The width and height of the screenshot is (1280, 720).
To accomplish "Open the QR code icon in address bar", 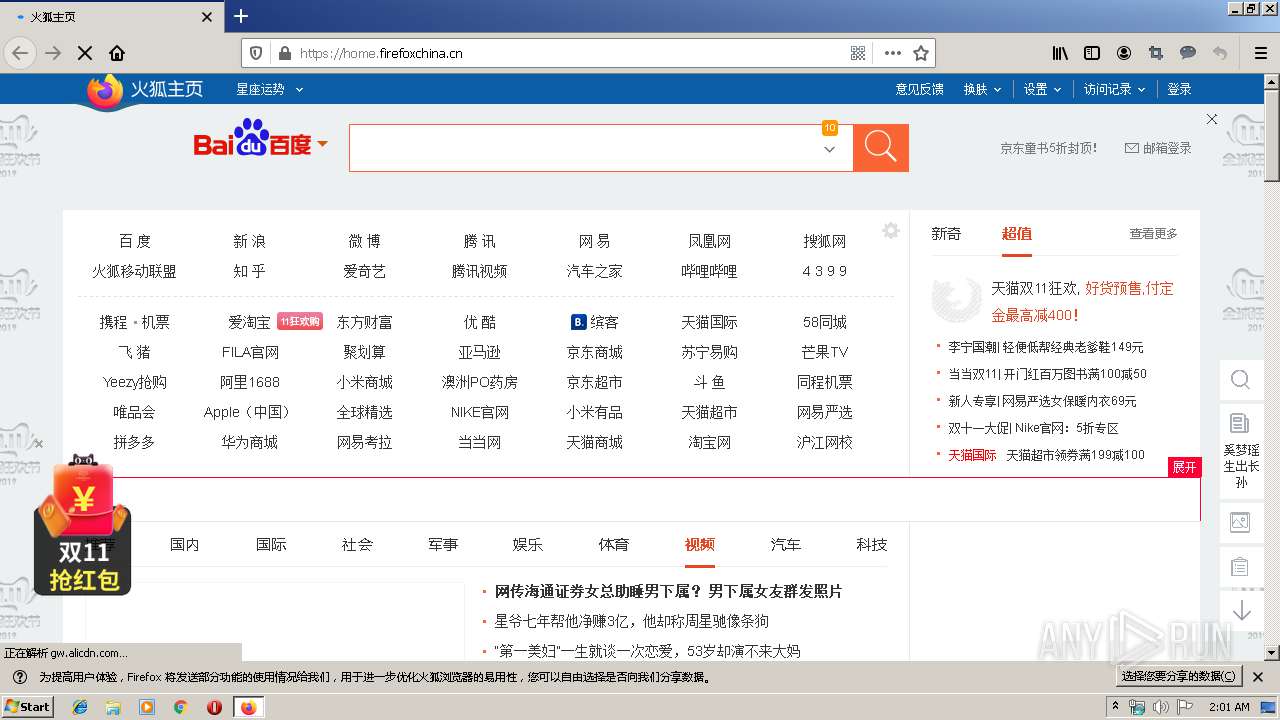I will (x=857, y=53).
